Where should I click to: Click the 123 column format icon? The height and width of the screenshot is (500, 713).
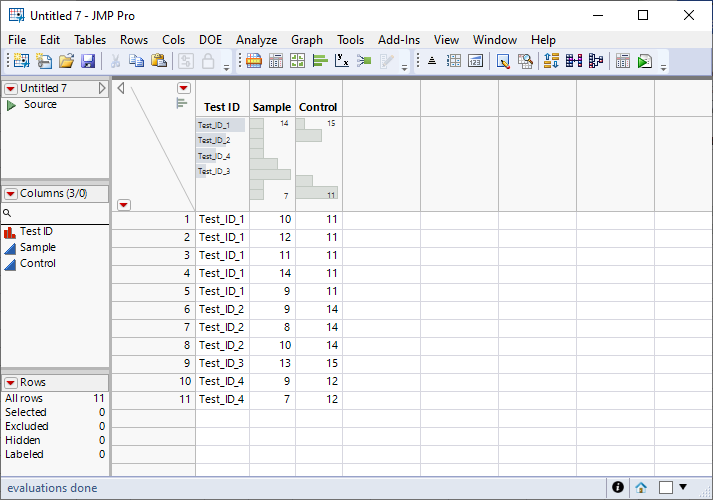coord(475,60)
